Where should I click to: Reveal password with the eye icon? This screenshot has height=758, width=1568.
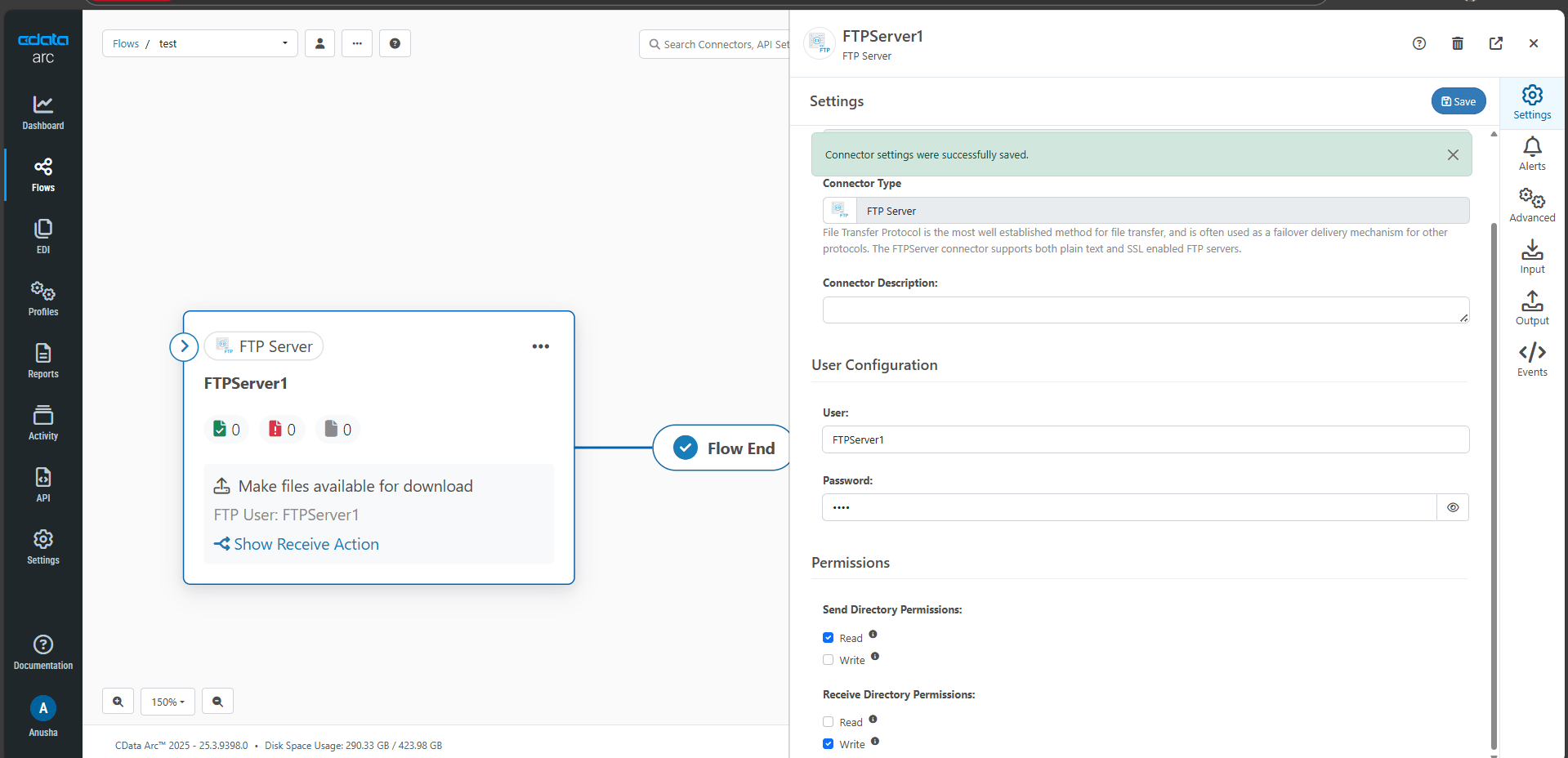pos(1452,507)
